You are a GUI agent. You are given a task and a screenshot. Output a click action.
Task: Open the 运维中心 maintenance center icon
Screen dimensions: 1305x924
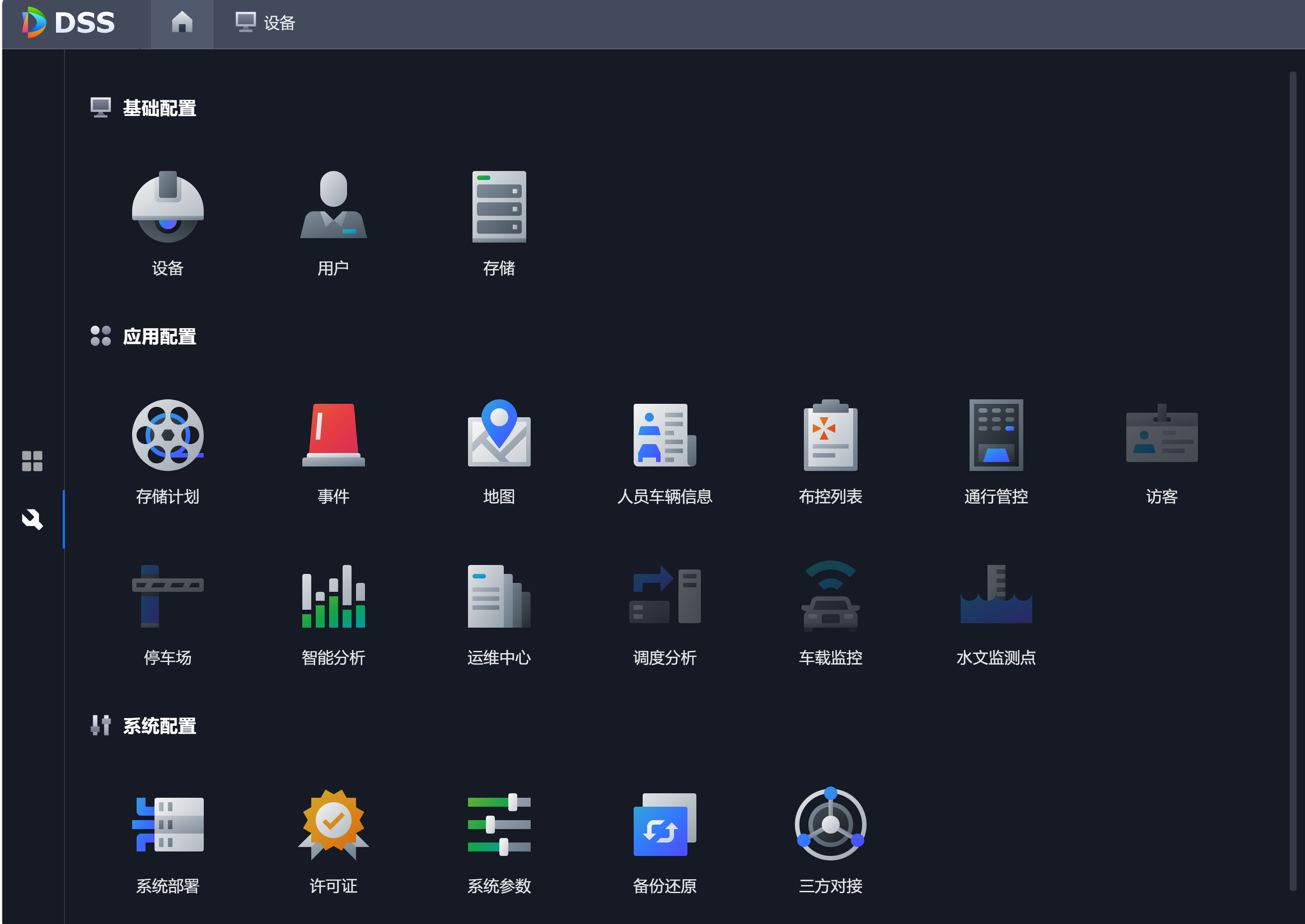point(499,596)
